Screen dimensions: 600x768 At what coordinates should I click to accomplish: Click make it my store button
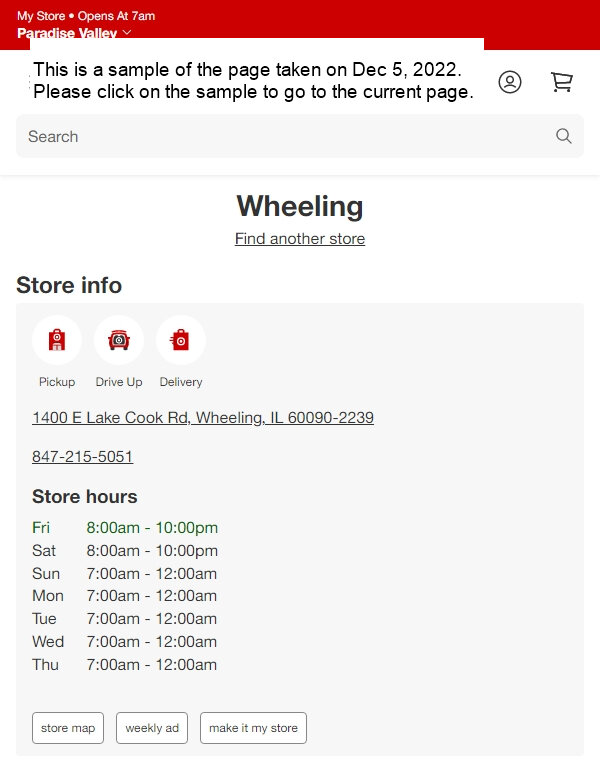[x=253, y=728]
